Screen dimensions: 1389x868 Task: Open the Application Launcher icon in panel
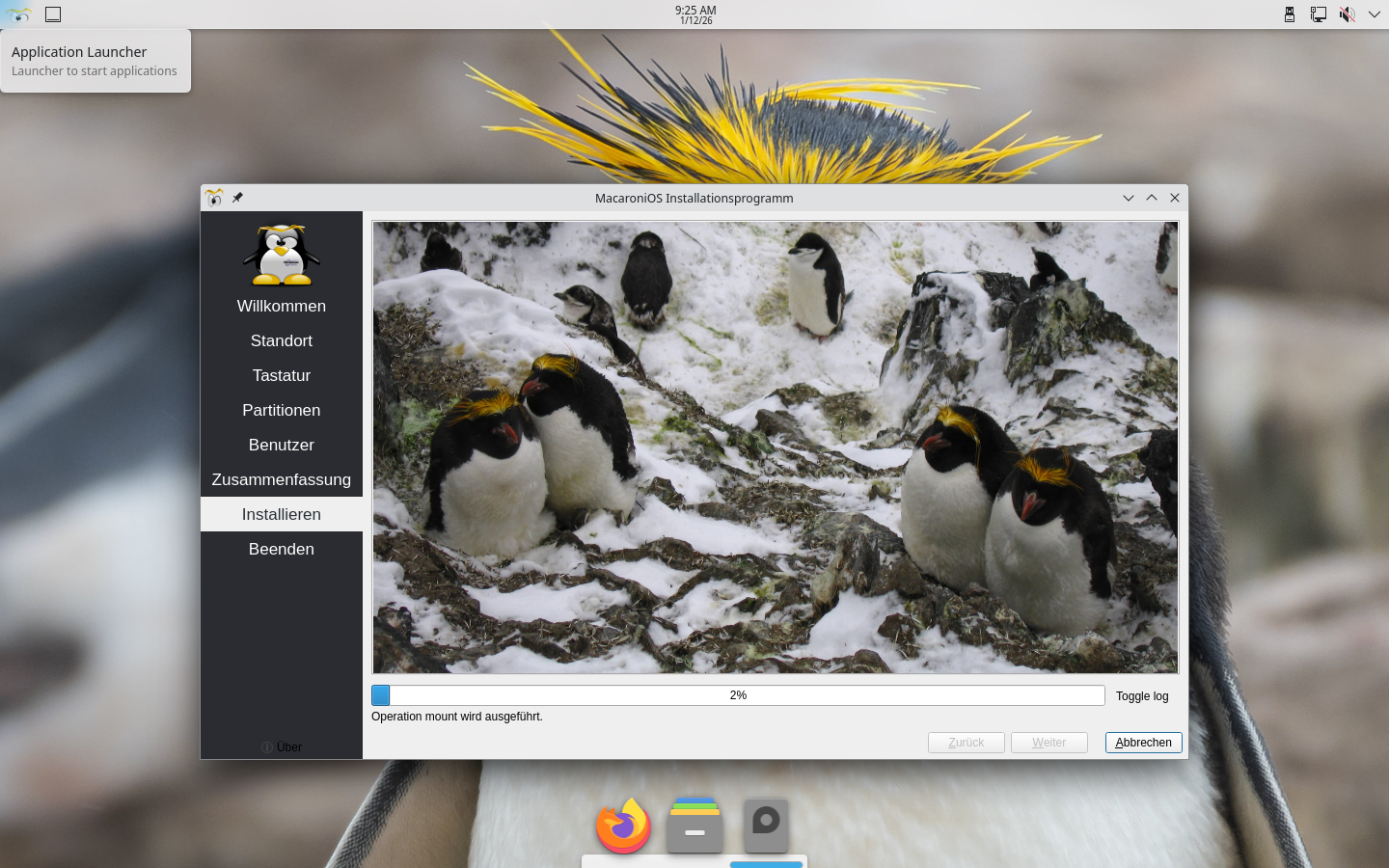click(x=18, y=14)
